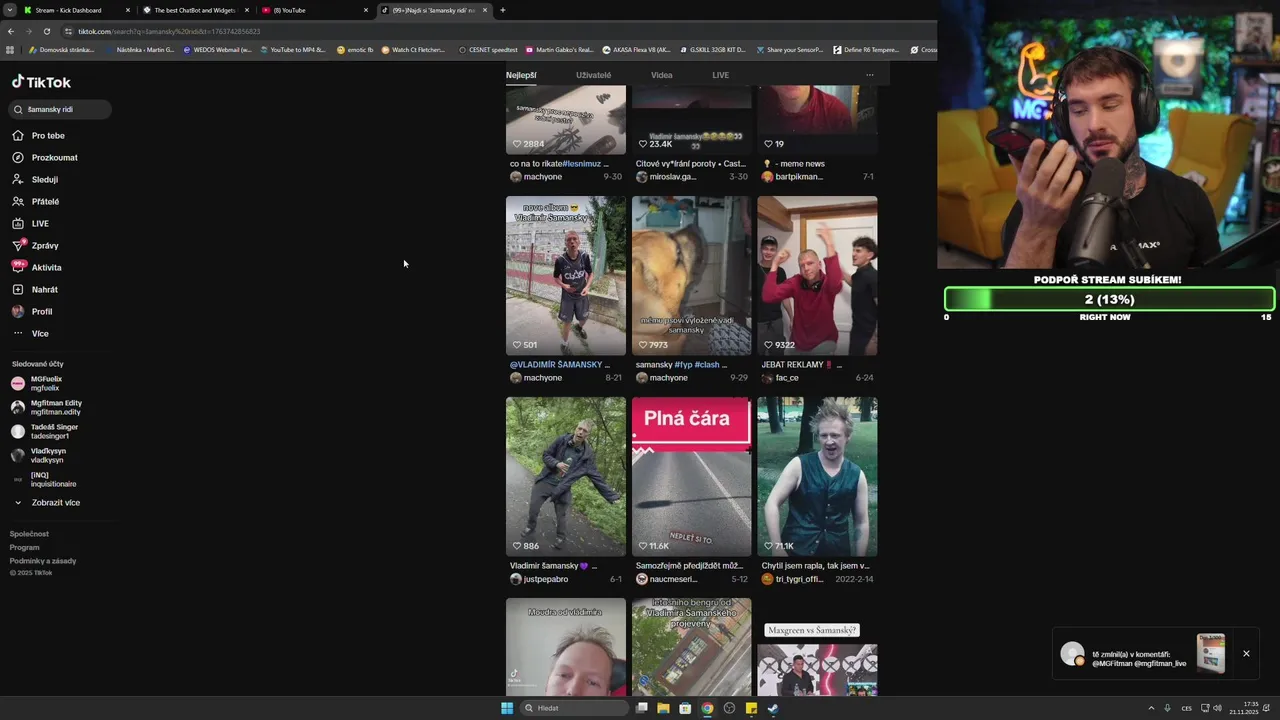Open the tab search dropdown arrow
The width and height of the screenshot is (1280, 720).
pos(8,10)
